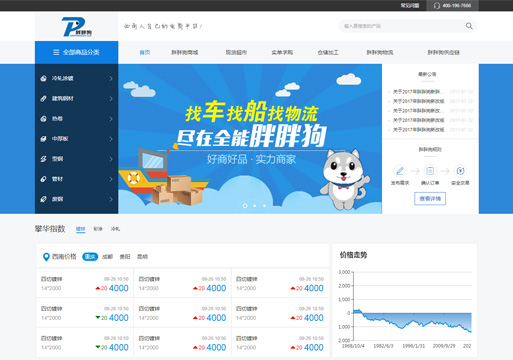Open the hamburger 全部商品分类 menu icon
This screenshot has width=513, height=360.
tap(56, 52)
